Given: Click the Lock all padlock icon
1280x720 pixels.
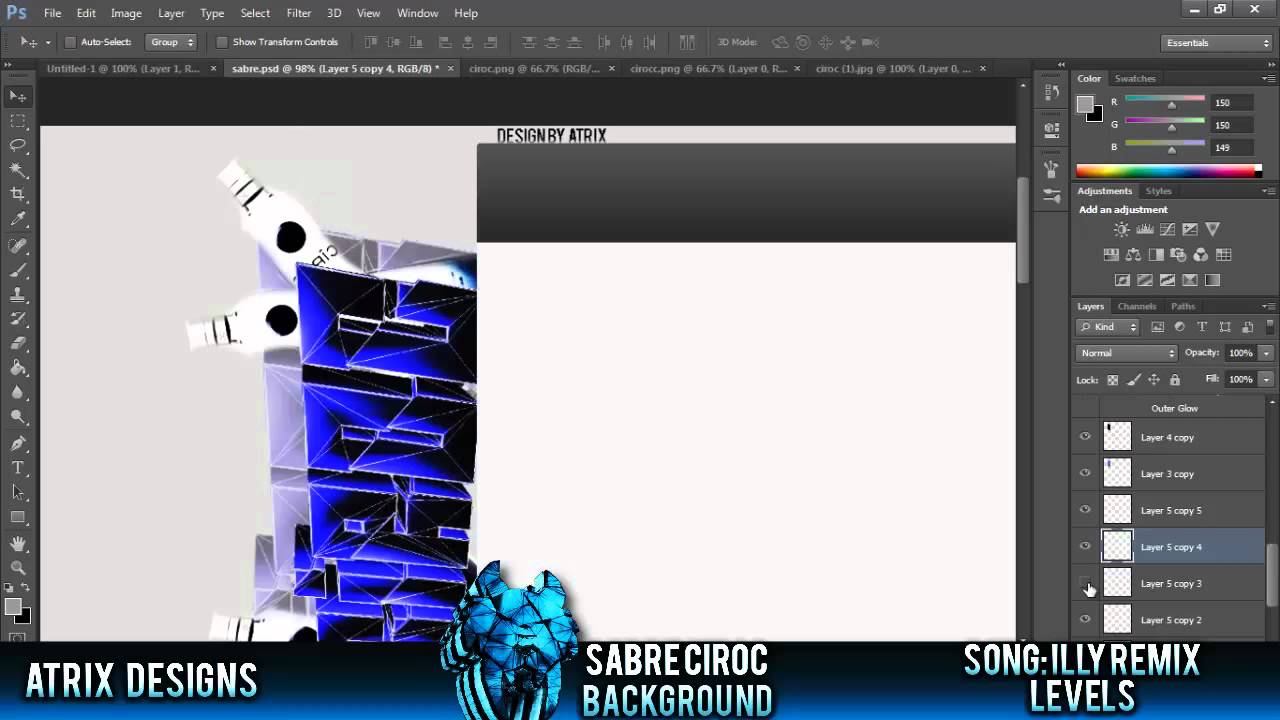Looking at the screenshot, I should coord(1175,380).
